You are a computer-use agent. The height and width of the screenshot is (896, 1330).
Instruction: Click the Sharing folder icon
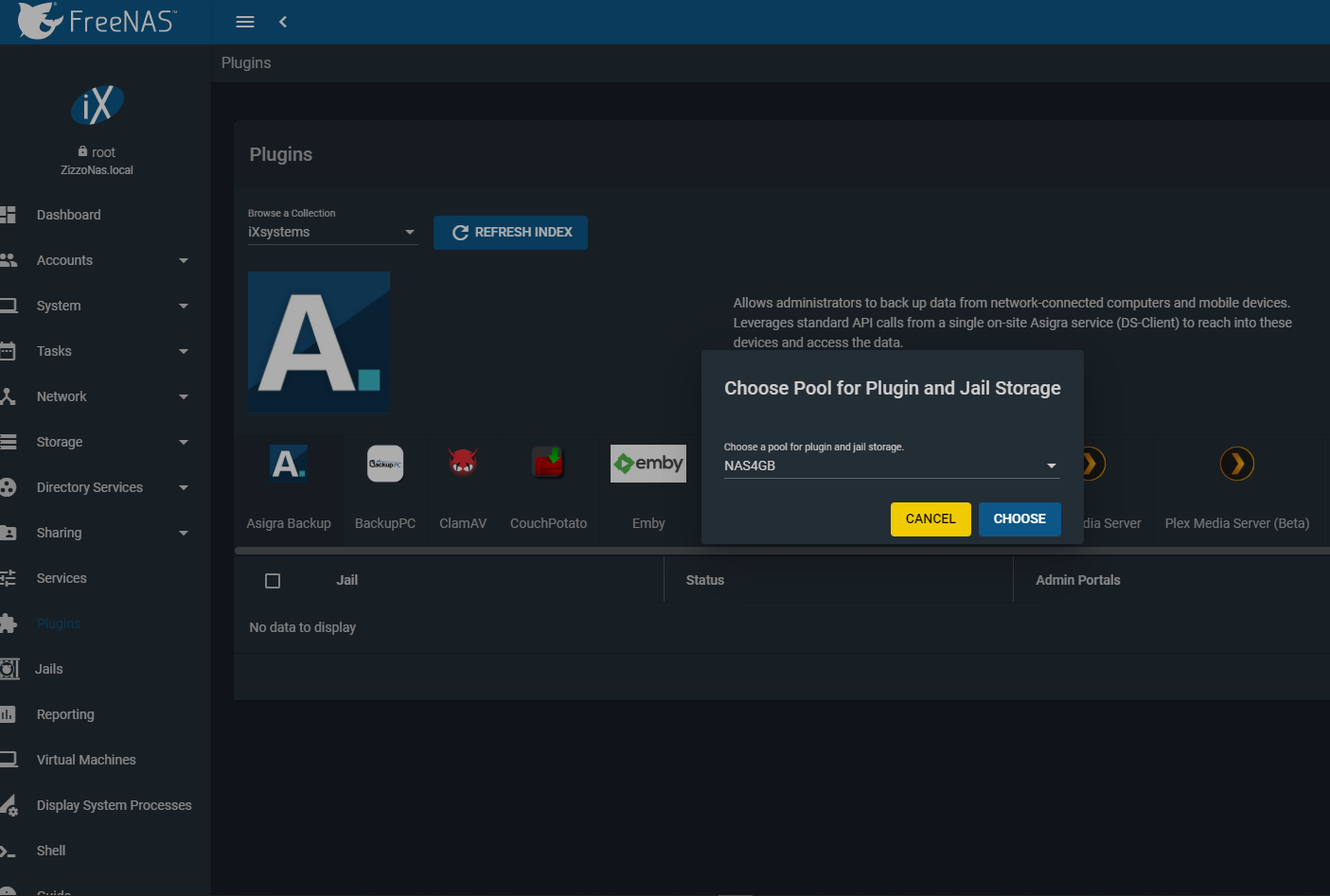pyautogui.click(x=9, y=533)
